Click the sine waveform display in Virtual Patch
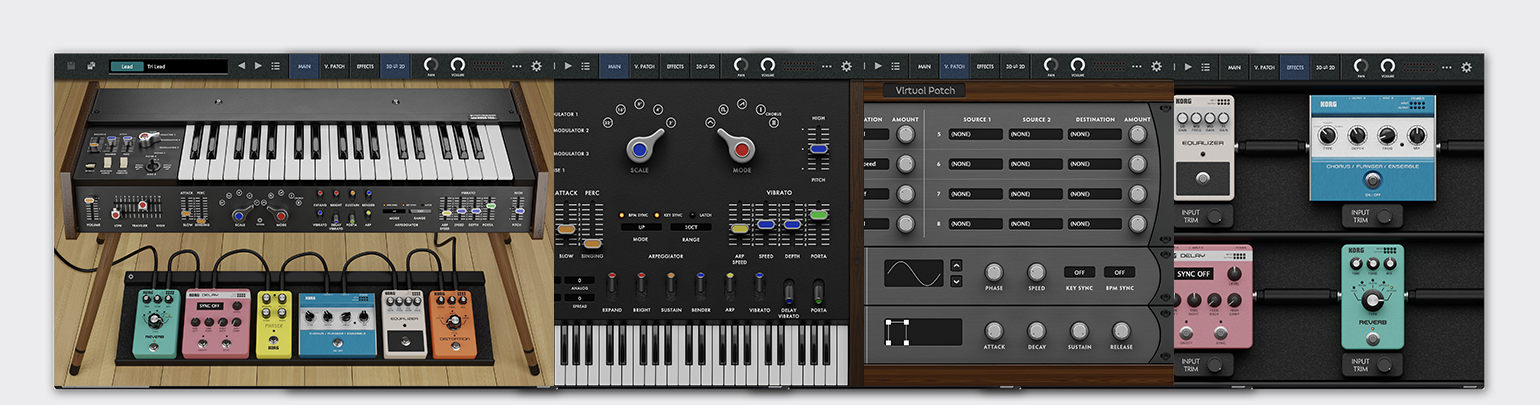The width and height of the screenshot is (1540, 405). pos(913,273)
